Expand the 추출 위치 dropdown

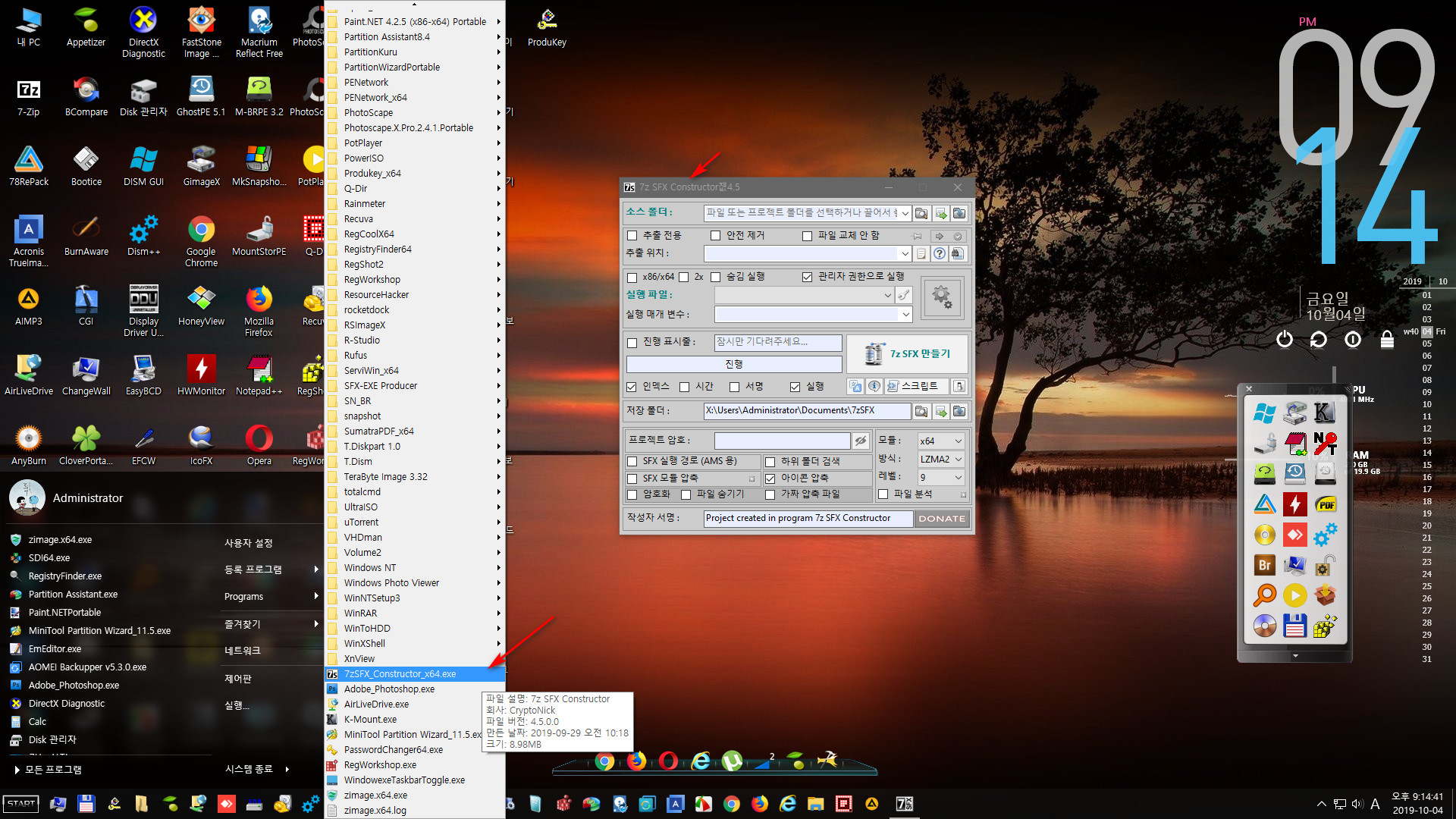point(905,254)
